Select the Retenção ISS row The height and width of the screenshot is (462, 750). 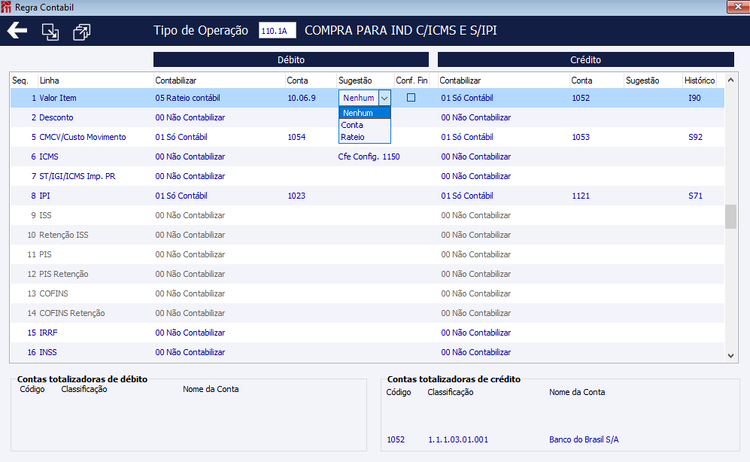(x=367, y=235)
